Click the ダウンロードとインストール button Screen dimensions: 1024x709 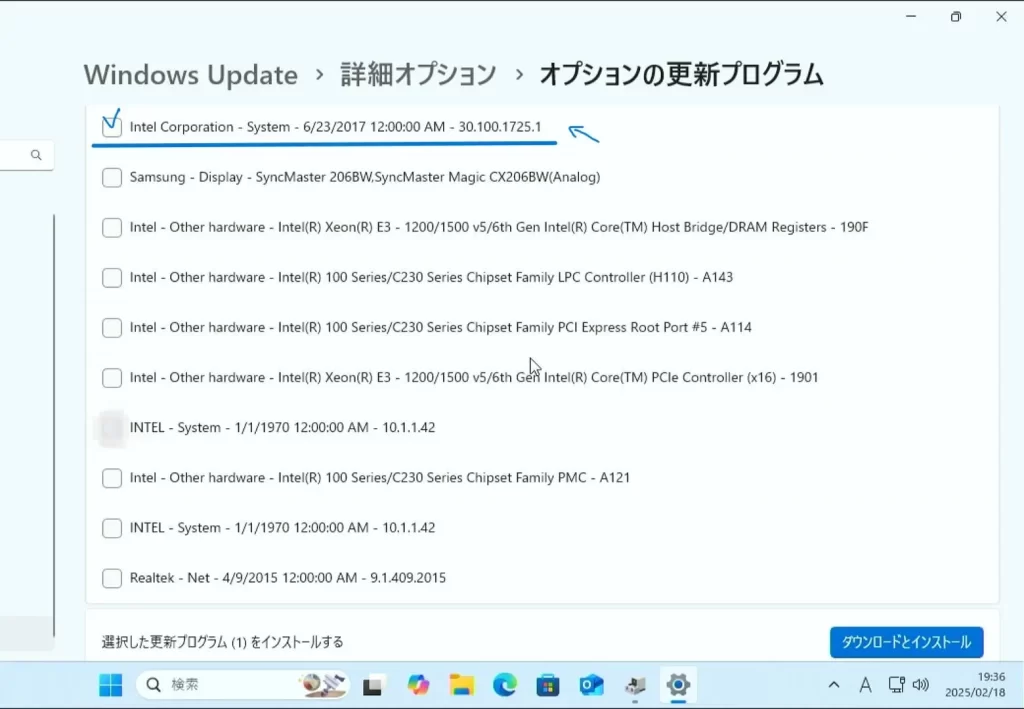pos(906,642)
